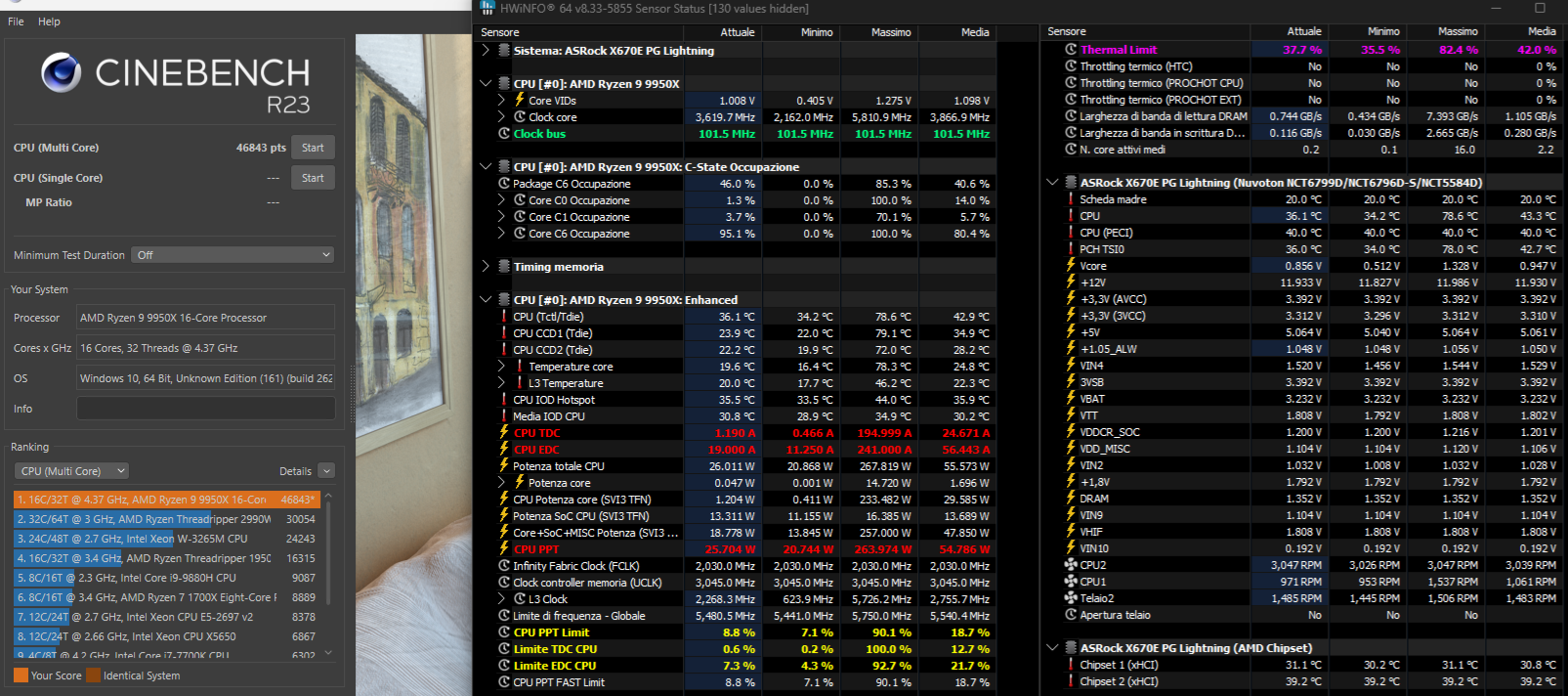Screen dimensions: 1568x696
Task: Click the Infinity Fabric Clock icon
Action: [x=504, y=566]
